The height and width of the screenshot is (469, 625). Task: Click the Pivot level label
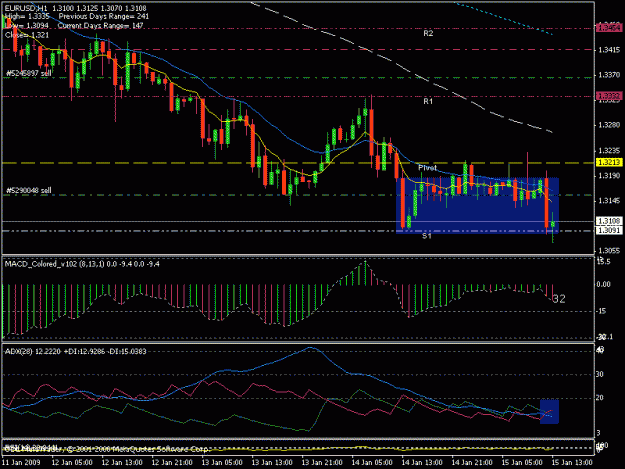427,168
